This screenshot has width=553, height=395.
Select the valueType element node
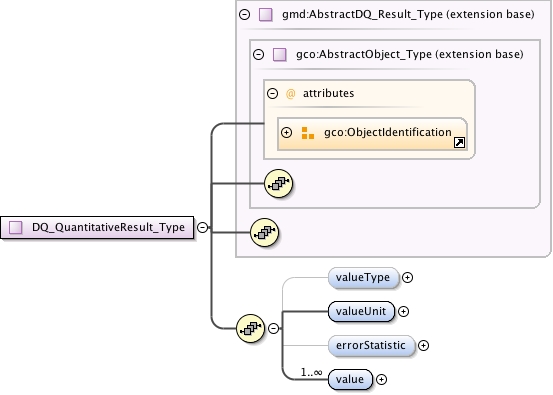click(x=363, y=278)
